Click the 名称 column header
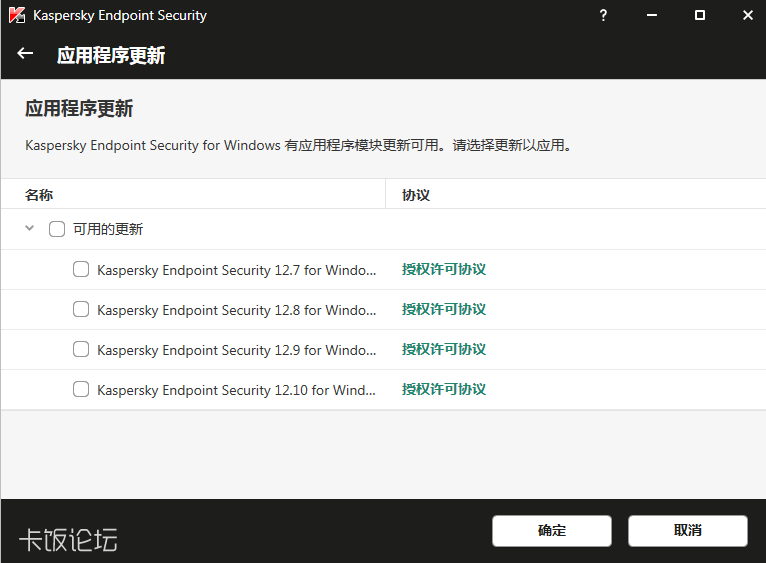The width and height of the screenshot is (766, 563). tap(39, 195)
